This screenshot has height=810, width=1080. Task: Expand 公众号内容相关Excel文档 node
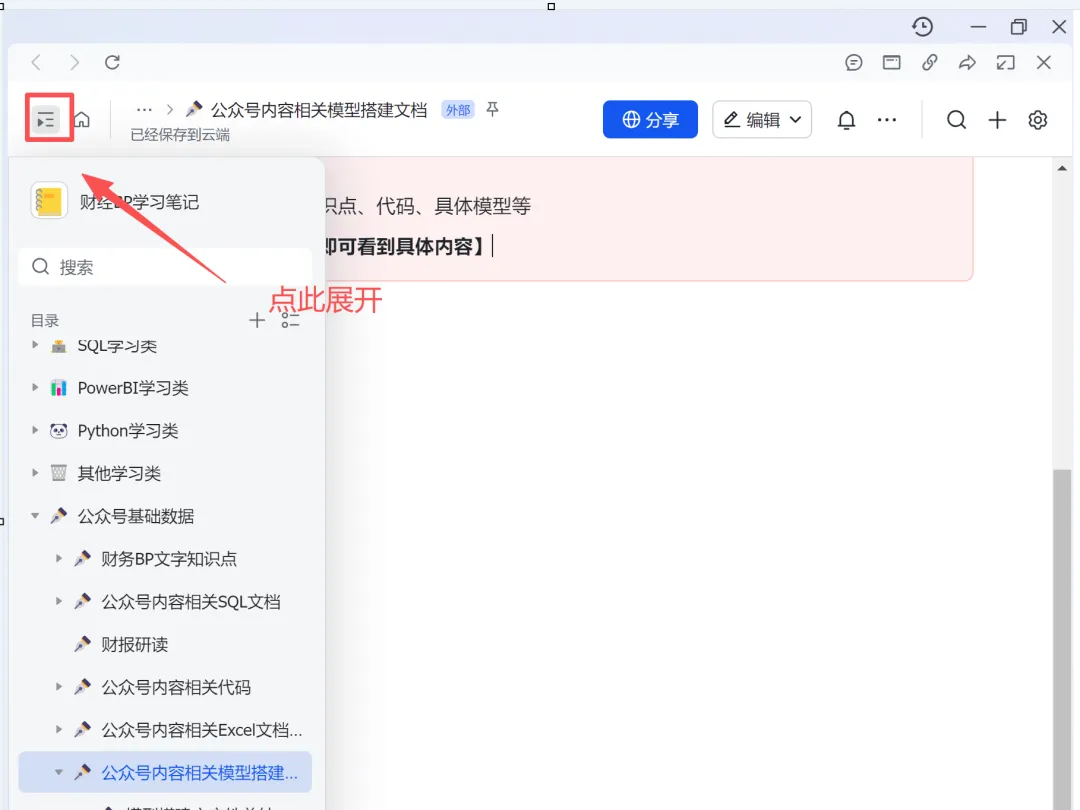(x=59, y=729)
